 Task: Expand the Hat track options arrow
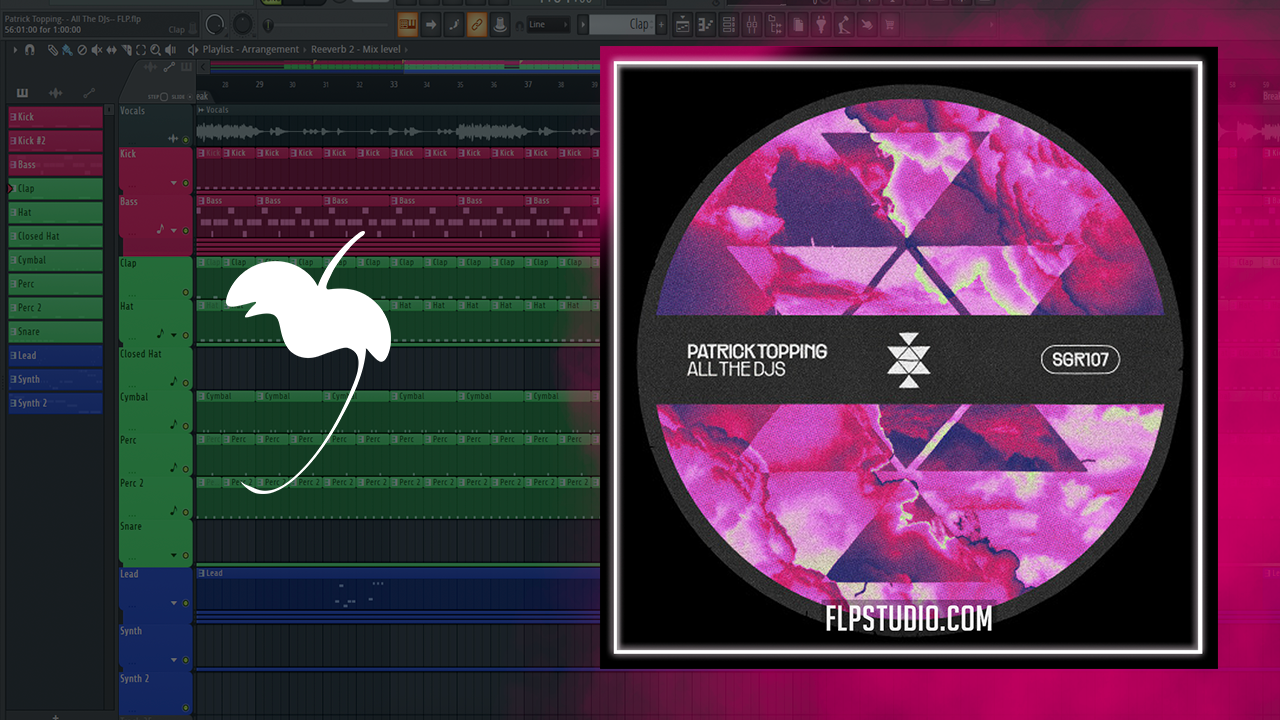[174, 335]
